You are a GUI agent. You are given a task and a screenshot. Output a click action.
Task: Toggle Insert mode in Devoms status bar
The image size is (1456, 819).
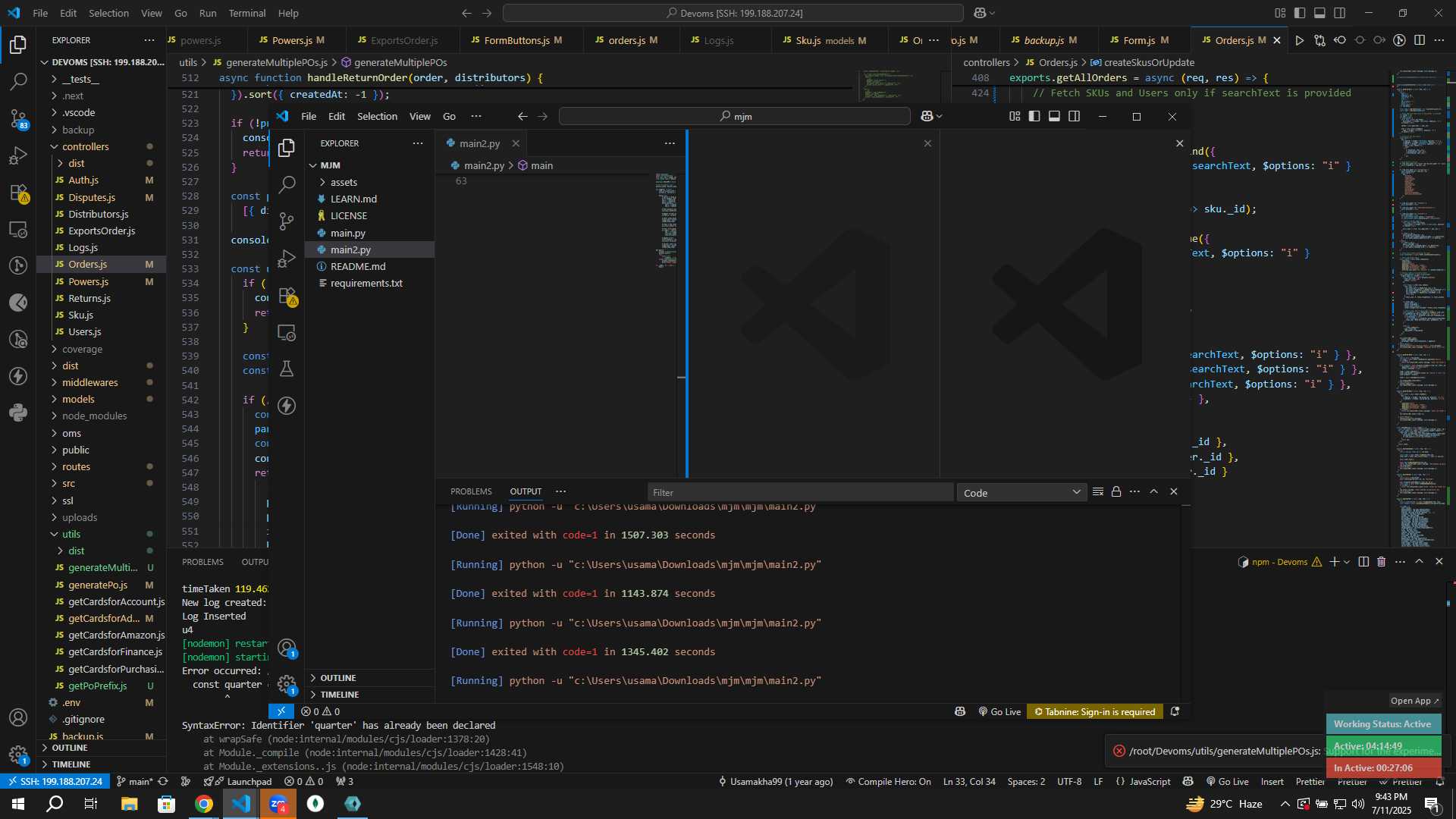1272,781
